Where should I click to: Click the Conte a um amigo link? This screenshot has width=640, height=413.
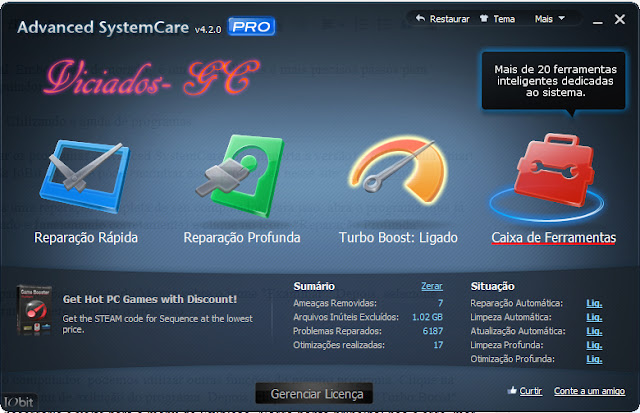click(x=589, y=391)
